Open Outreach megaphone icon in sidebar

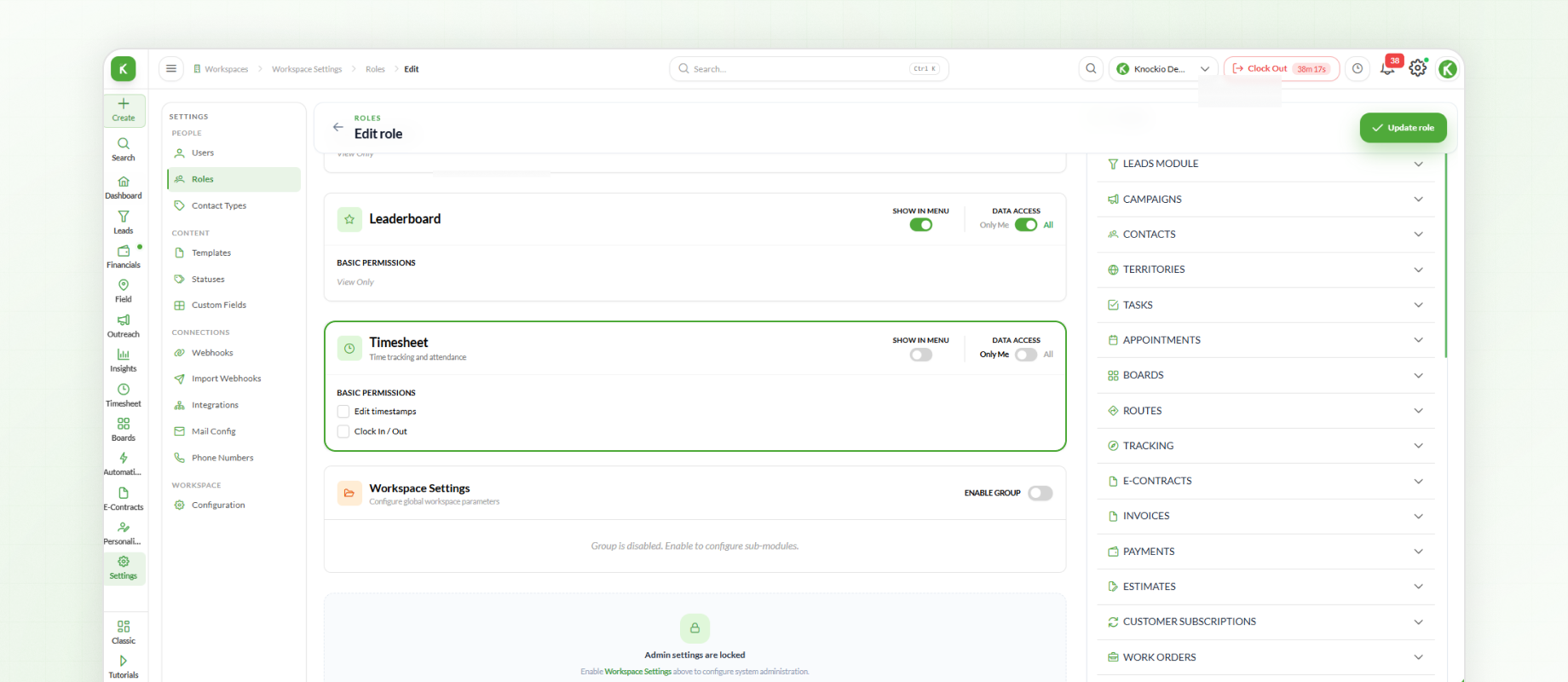[x=124, y=320]
